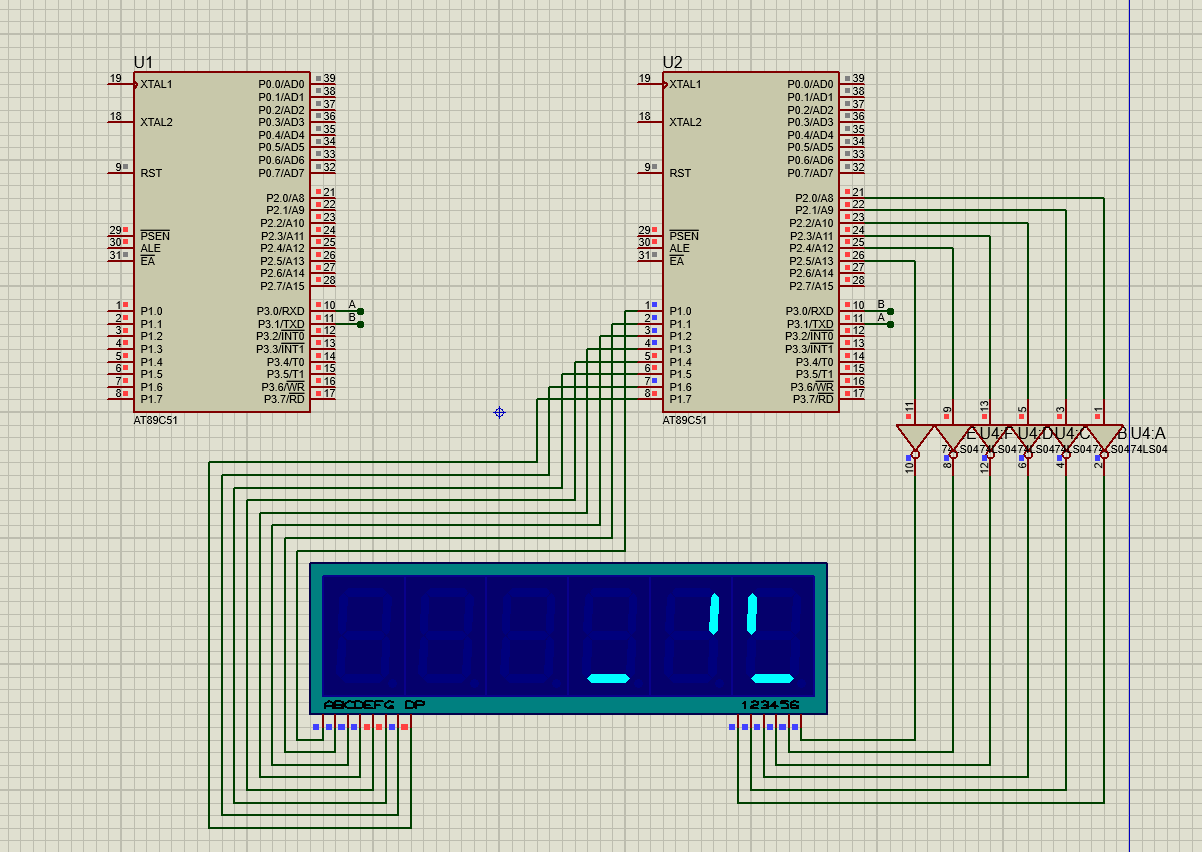Click terminal A at U2 P3.1/TXD
The height and width of the screenshot is (852, 1202).
889,324
